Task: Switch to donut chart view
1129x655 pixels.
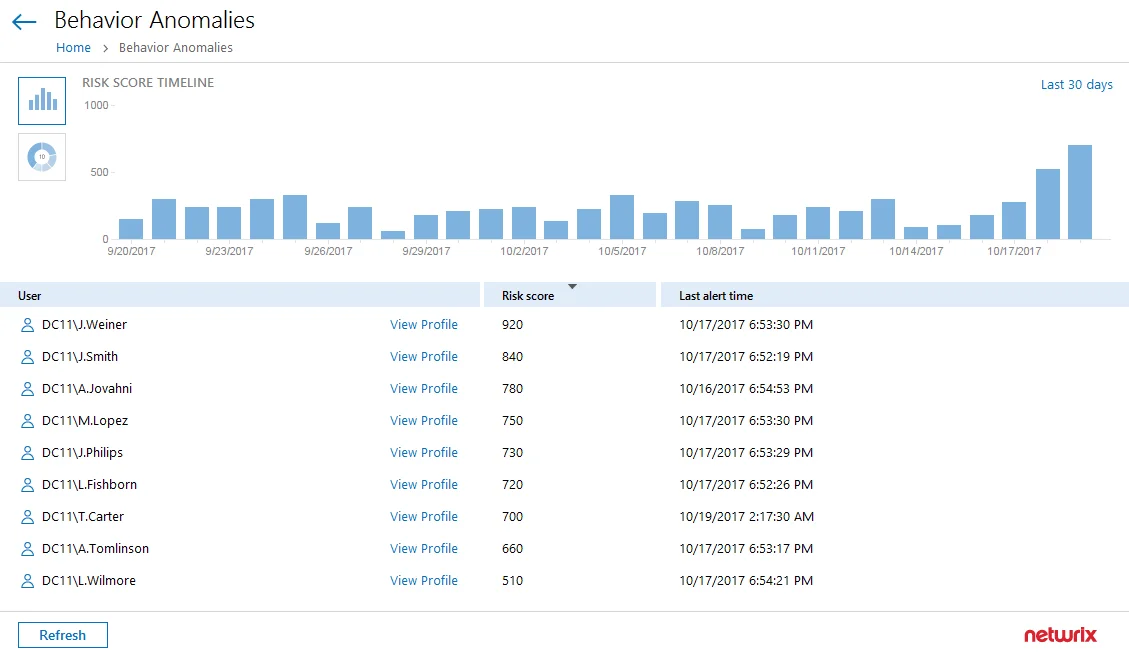Action: 42,157
